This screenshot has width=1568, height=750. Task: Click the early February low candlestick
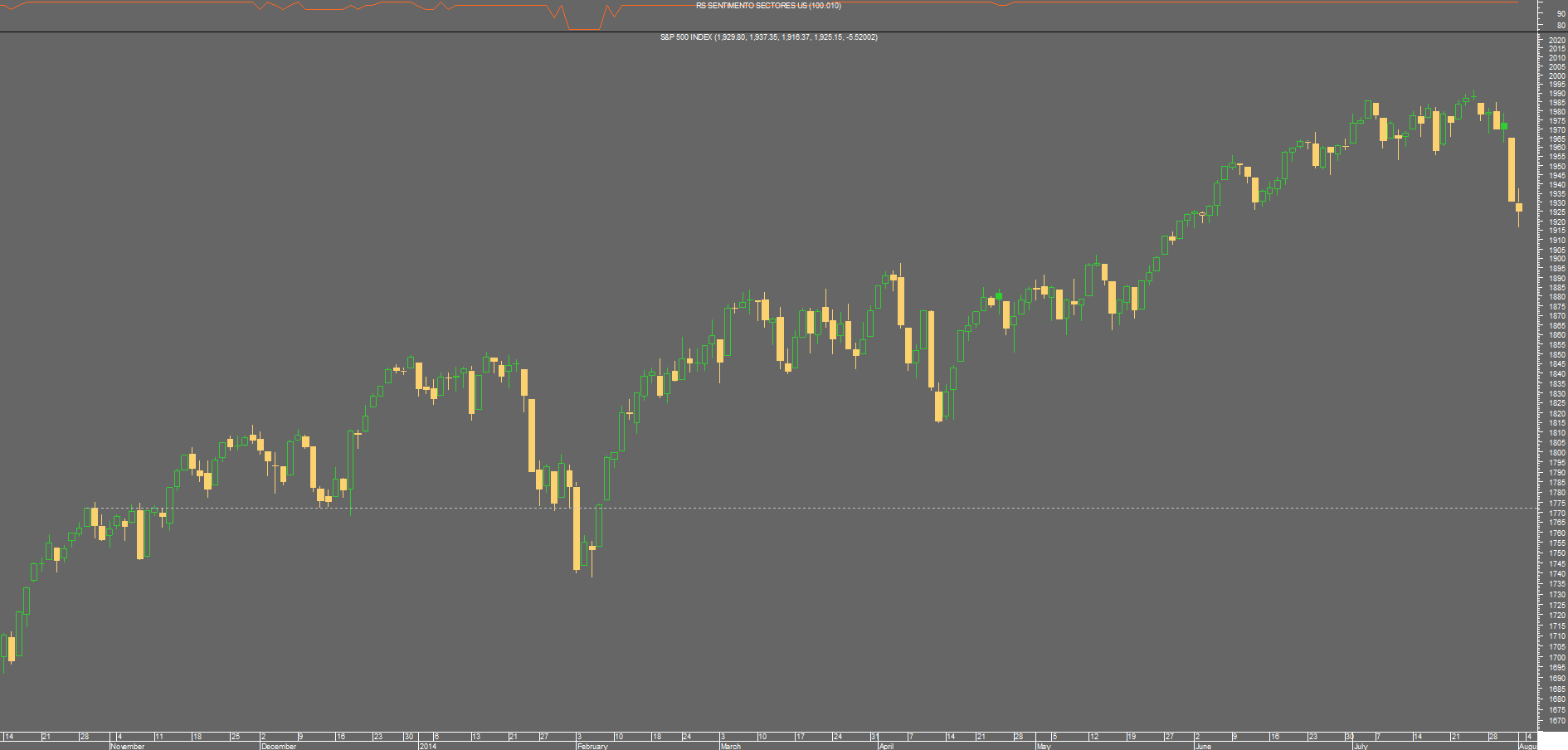tap(577, 528)
